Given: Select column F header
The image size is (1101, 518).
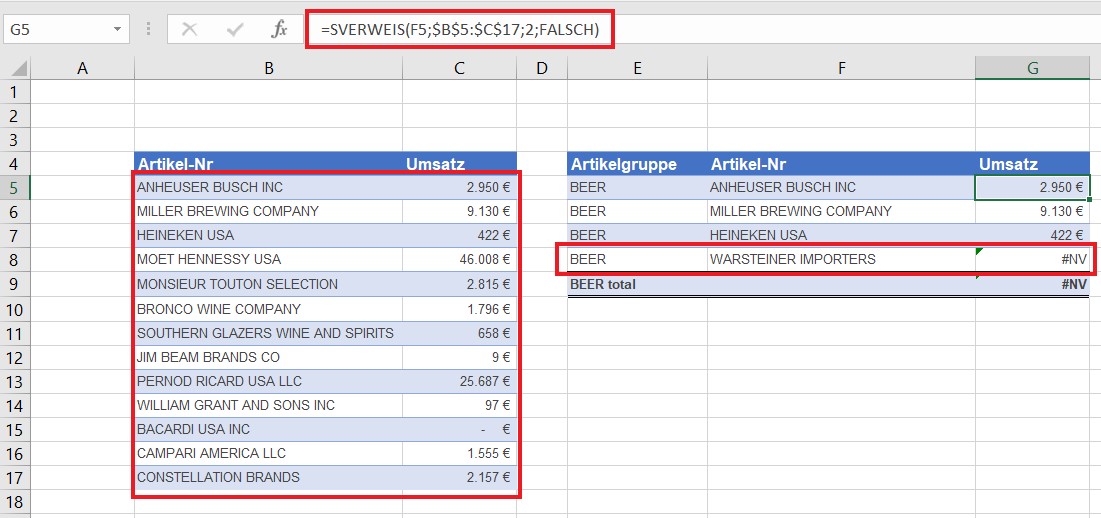Looking at the screenshot, I should pyautogui.click(x=841, y=68).
